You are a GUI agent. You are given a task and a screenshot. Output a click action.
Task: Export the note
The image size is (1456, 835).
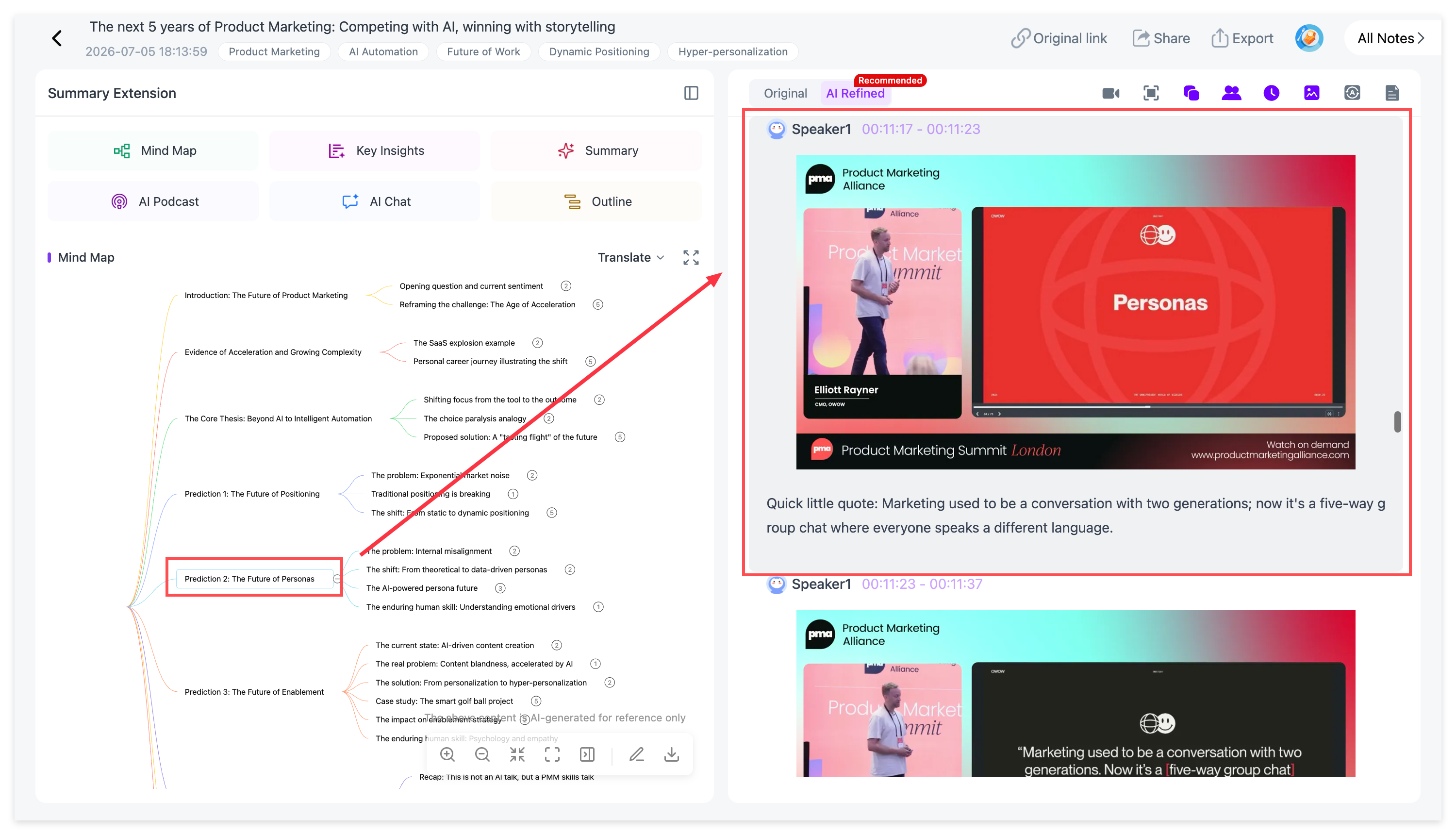[x=1241, y=38]
